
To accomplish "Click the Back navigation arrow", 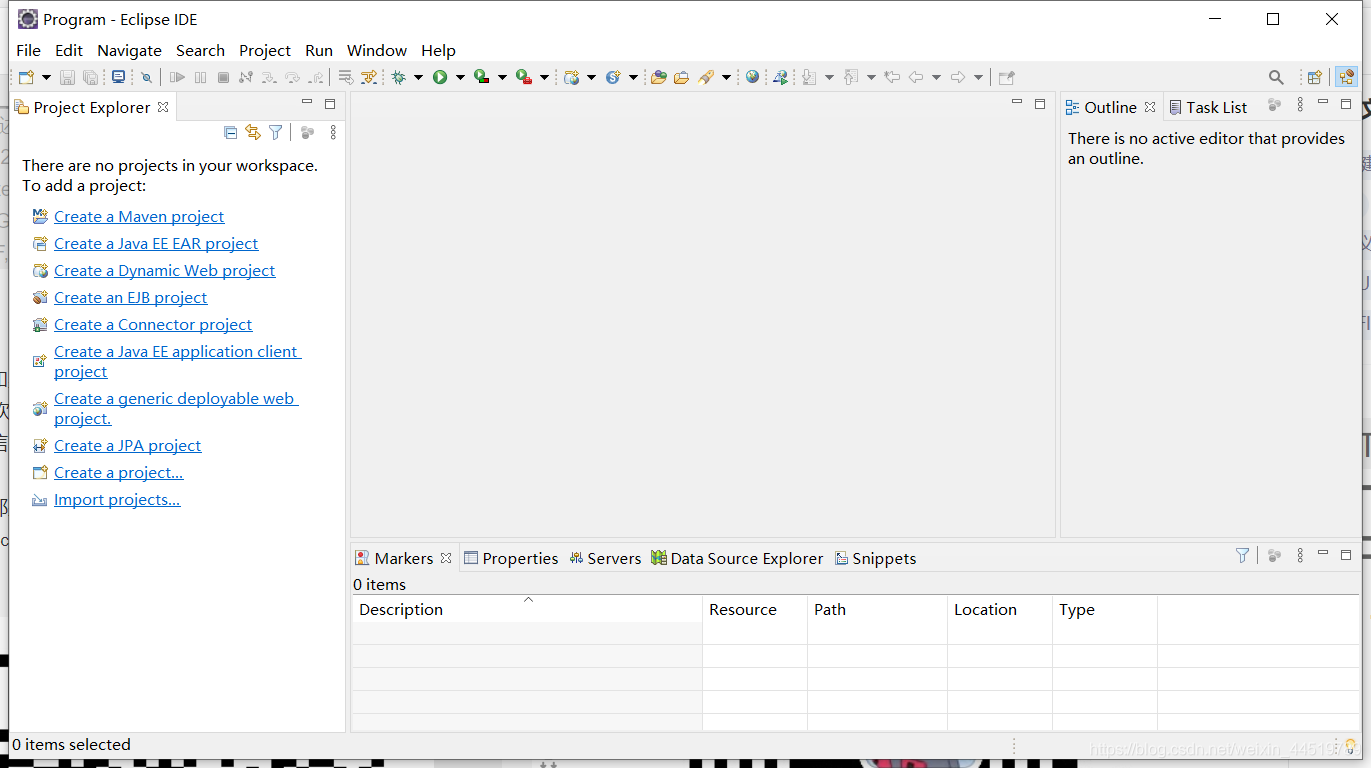I will coord(915,77).
